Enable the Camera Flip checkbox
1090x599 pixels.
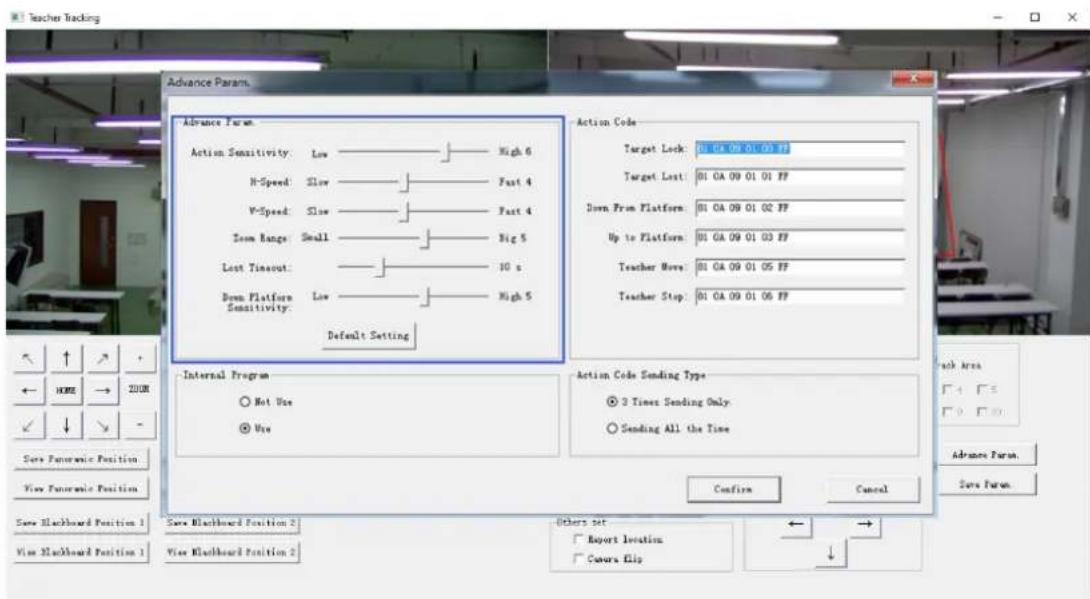coord(578,559)
